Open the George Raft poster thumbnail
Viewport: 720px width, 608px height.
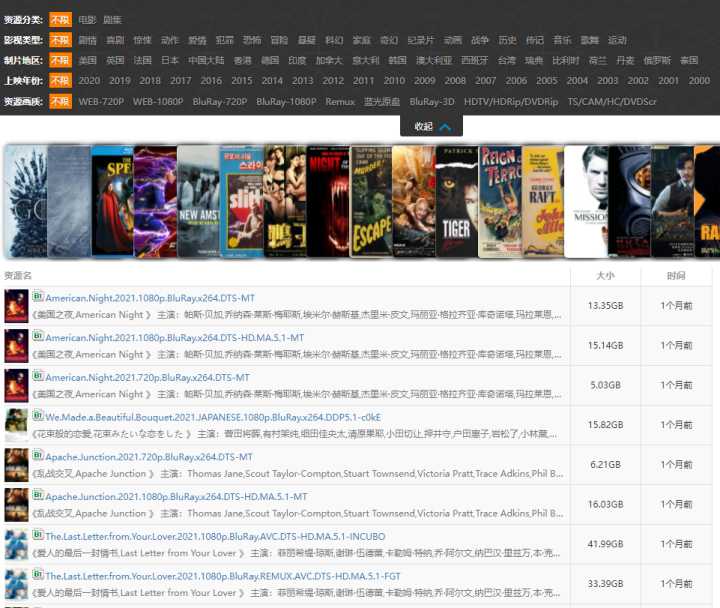pos(543,201)
